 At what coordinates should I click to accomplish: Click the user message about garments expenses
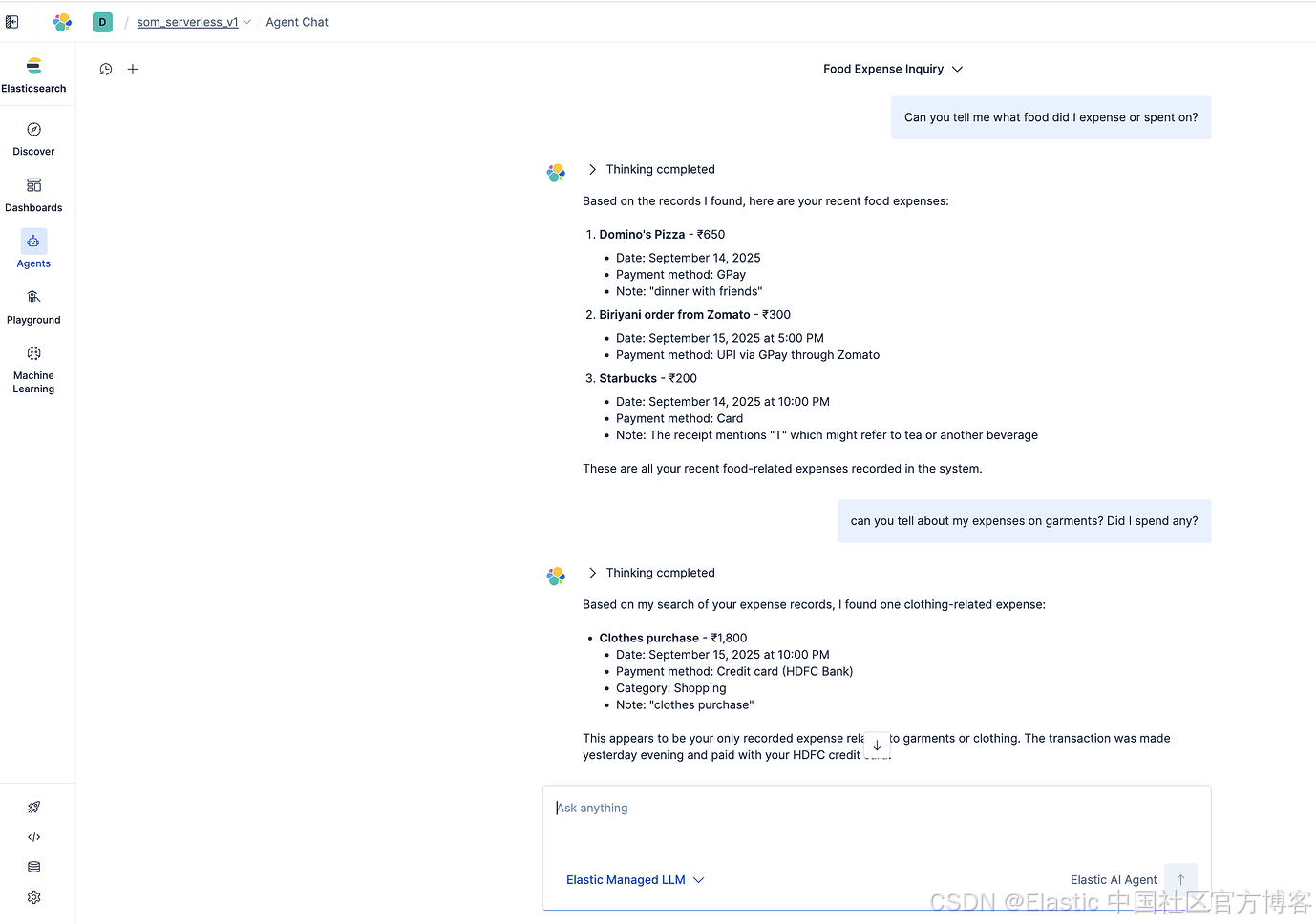1024,521
